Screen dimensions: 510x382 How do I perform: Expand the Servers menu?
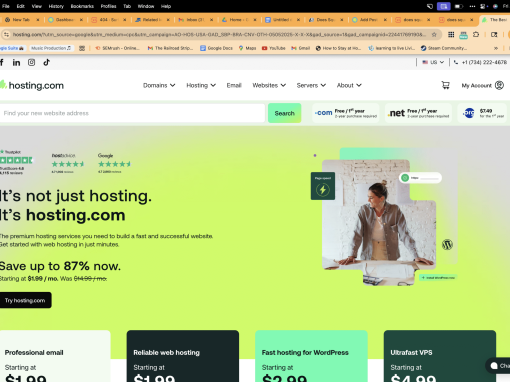point(311,85)
